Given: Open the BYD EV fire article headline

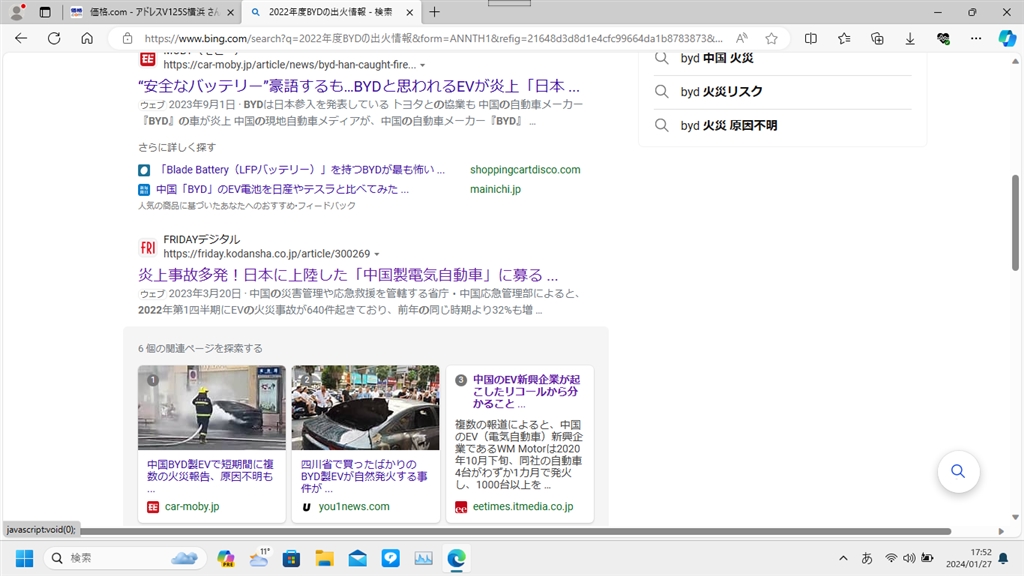Looking at the screenshot, I should point(359,86).
